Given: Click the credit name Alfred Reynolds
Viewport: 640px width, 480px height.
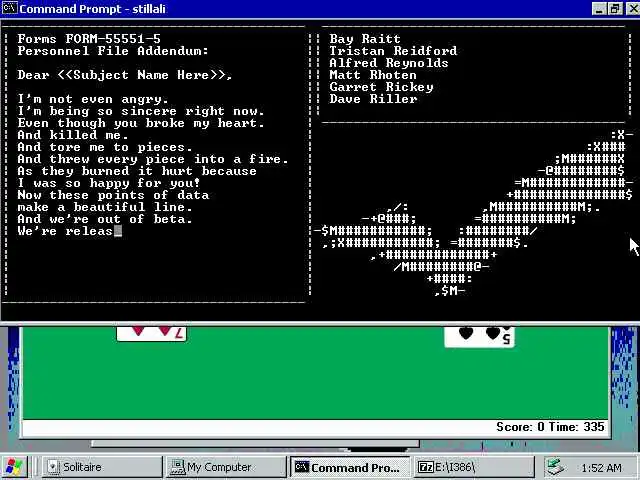Looking at the screenshot, I should [389, 63].
